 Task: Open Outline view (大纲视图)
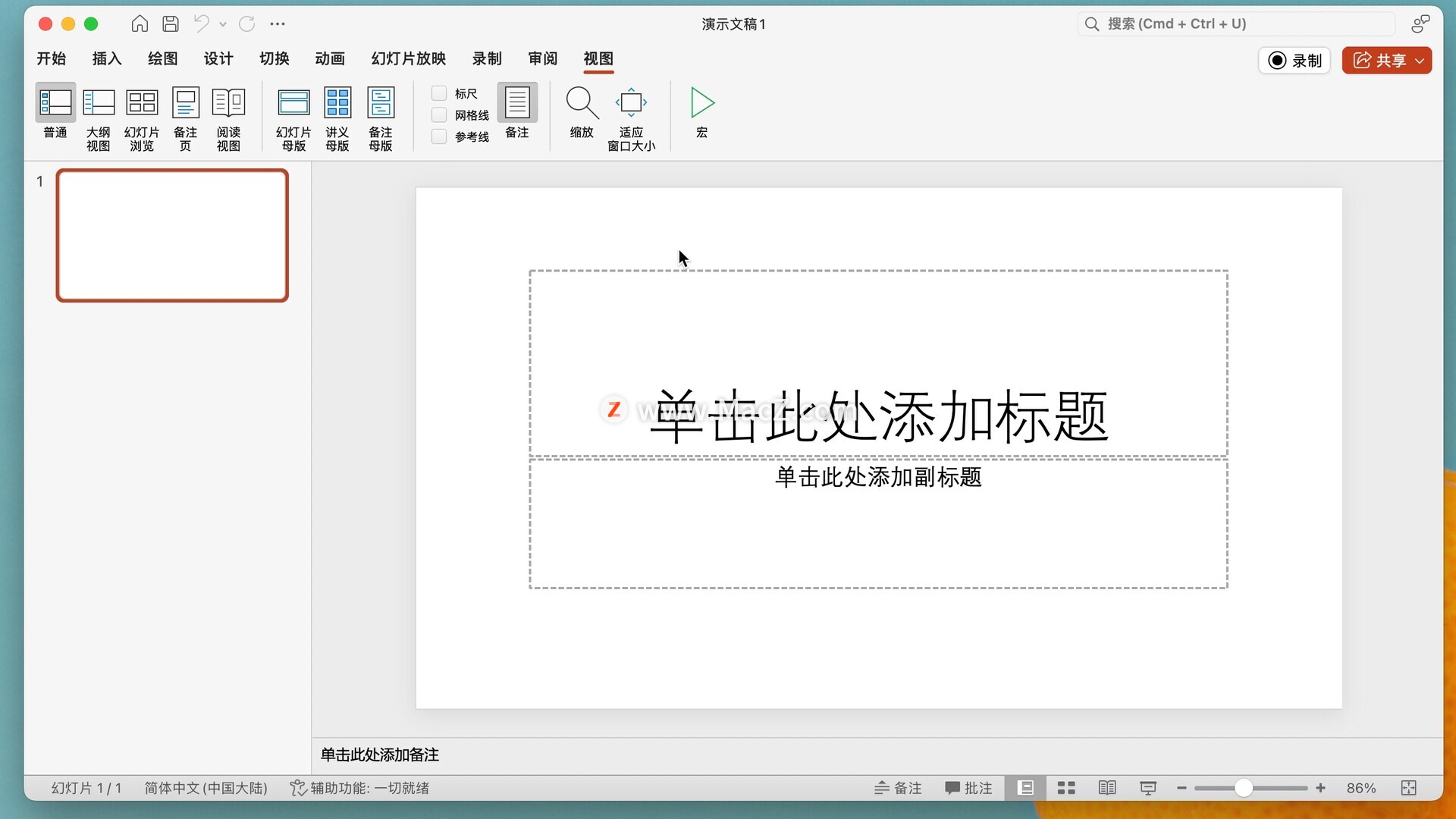pos(99,119)
